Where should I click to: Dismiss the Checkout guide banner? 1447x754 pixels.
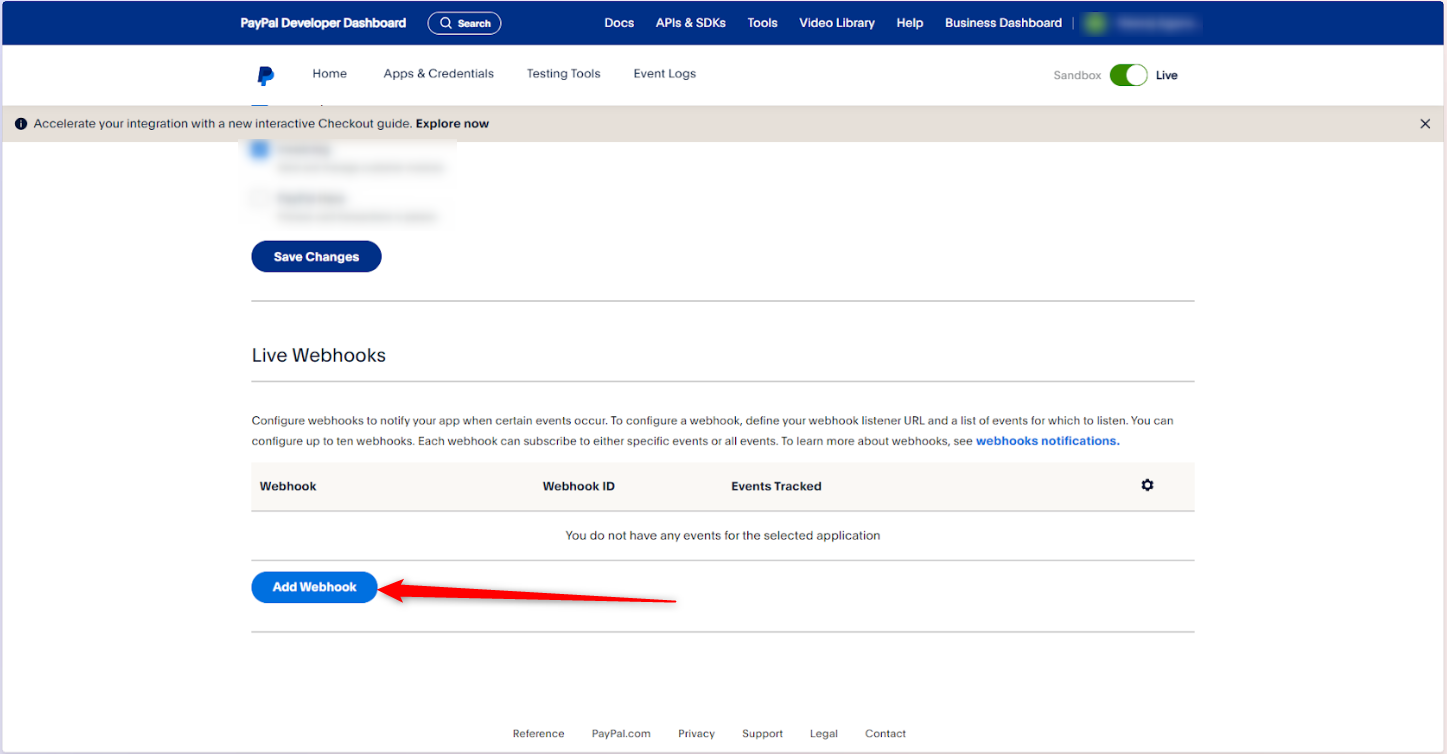point(1425,124)
